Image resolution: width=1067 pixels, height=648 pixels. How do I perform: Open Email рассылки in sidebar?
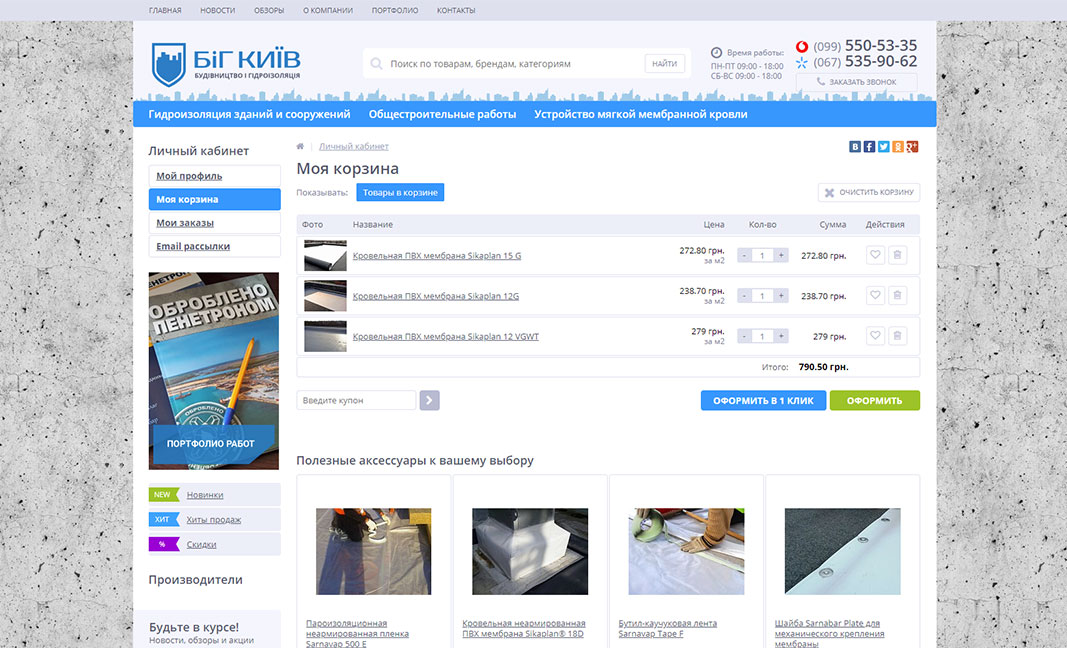214,246
